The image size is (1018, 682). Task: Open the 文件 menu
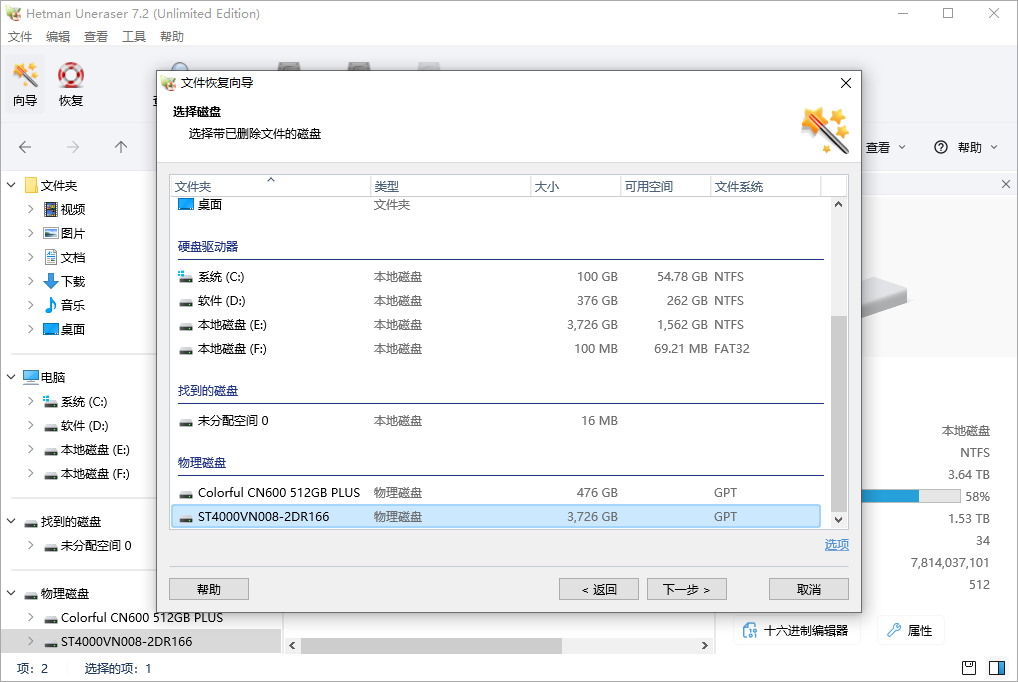[x=20, y=36]
